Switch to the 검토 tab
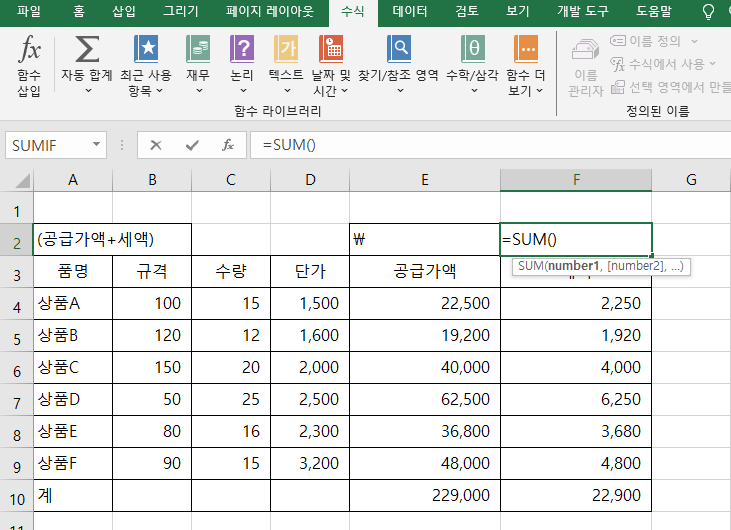This screenshot has height=530, width=731. click(467, 11)
